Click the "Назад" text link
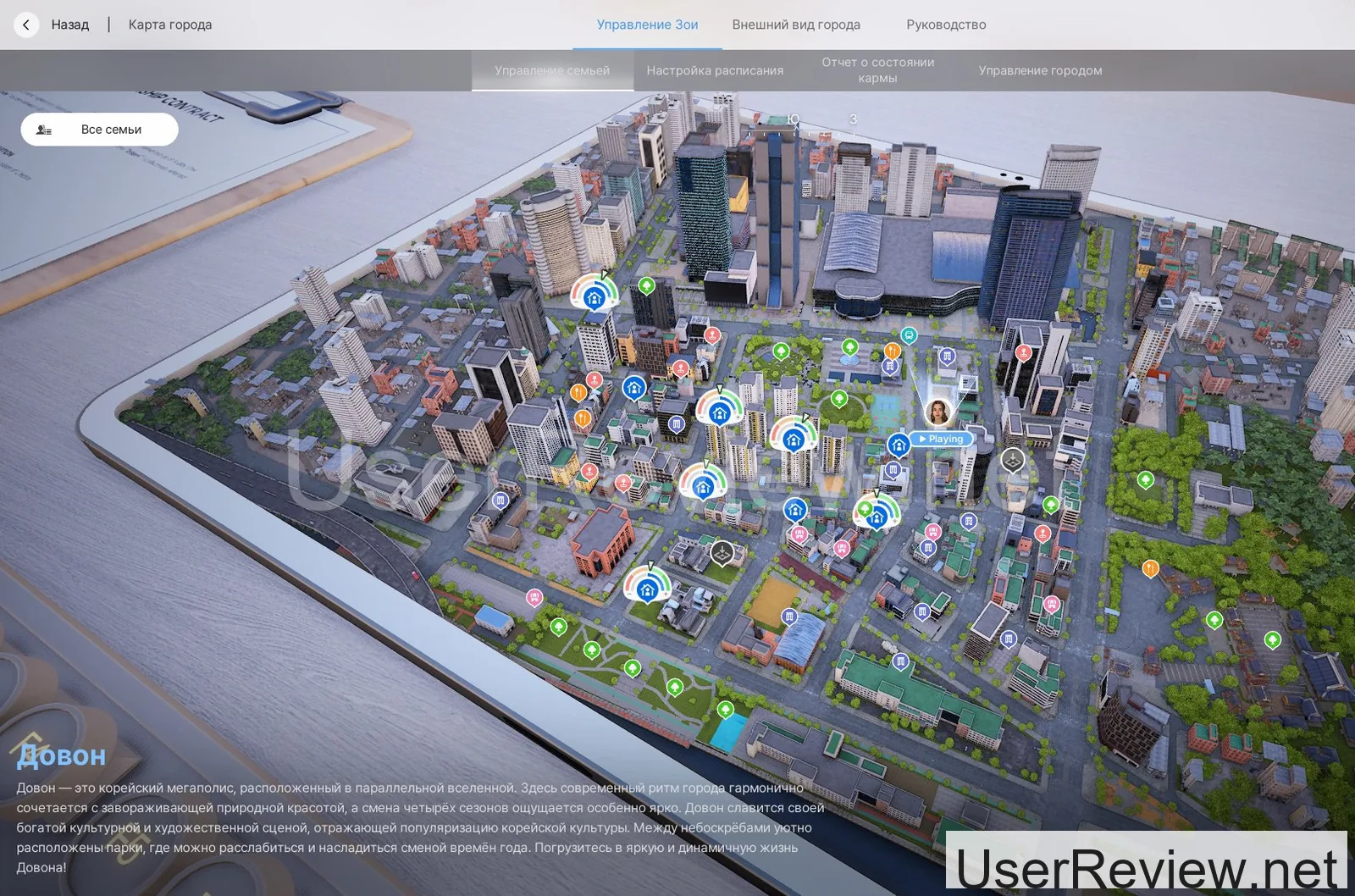The width and height of the screenshot is (1355, 896). click(69, 25)
